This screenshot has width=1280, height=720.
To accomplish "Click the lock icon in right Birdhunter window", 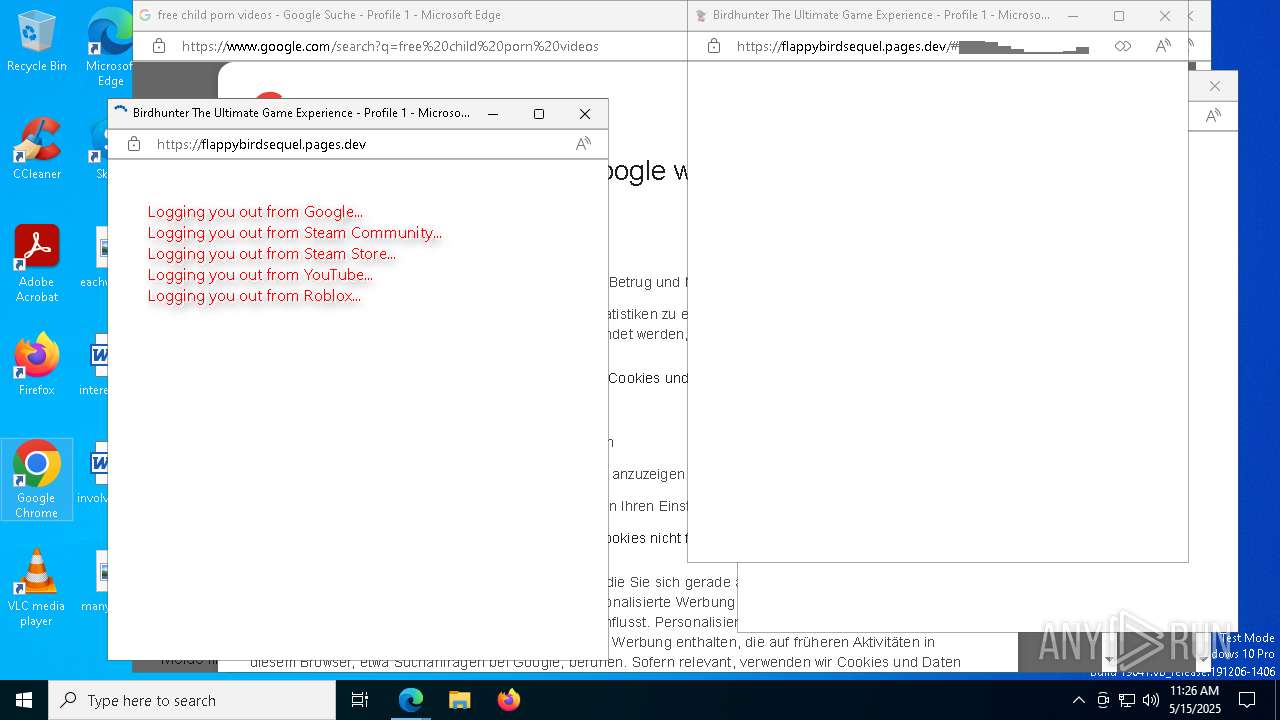I will pos(713,46).
